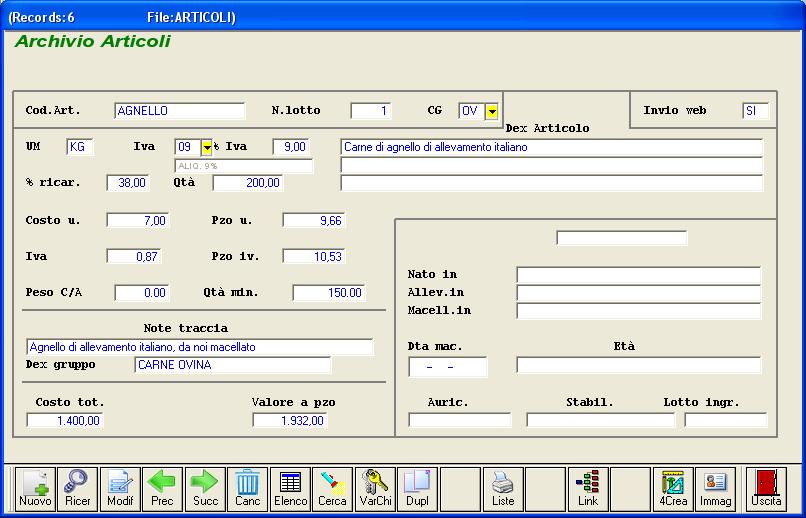806x518 pixels.
Task: Launch the 4Crea ruler icon
Action: 673,489
